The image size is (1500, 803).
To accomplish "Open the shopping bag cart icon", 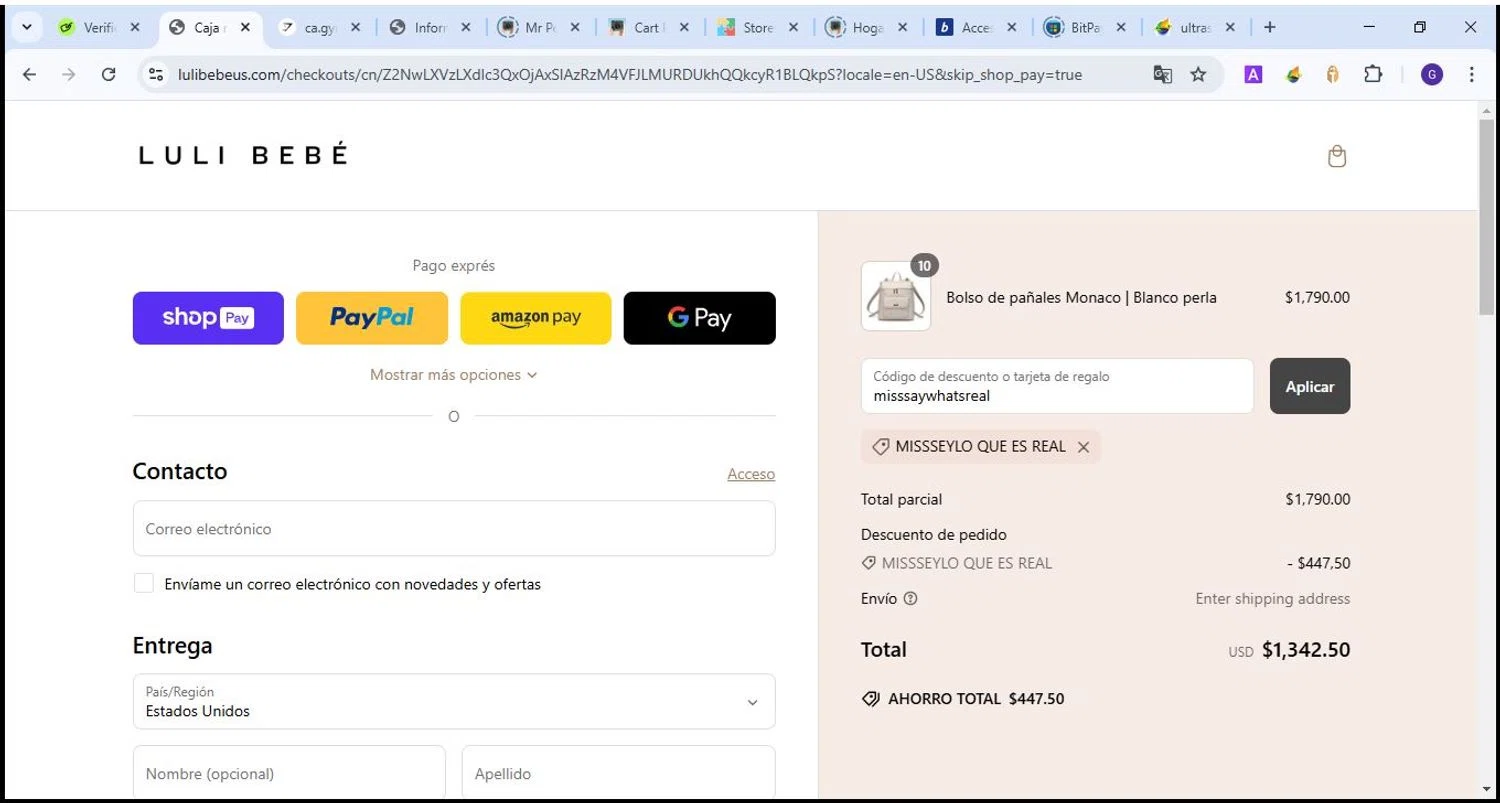I will click(x=1337, y=156).
